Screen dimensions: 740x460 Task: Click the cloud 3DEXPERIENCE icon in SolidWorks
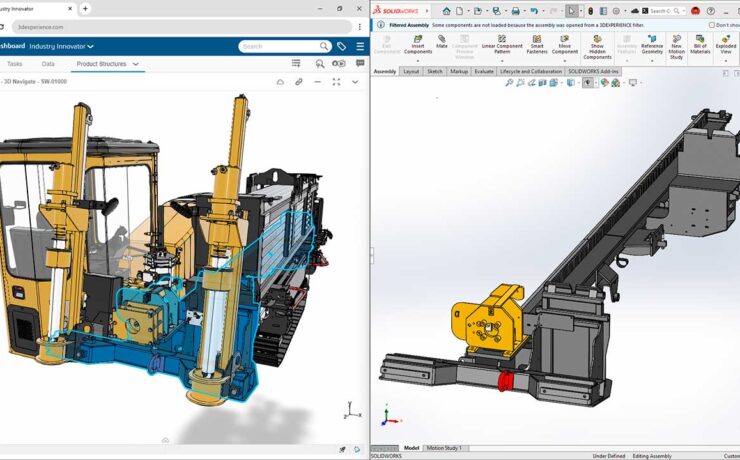click(635, 11)
